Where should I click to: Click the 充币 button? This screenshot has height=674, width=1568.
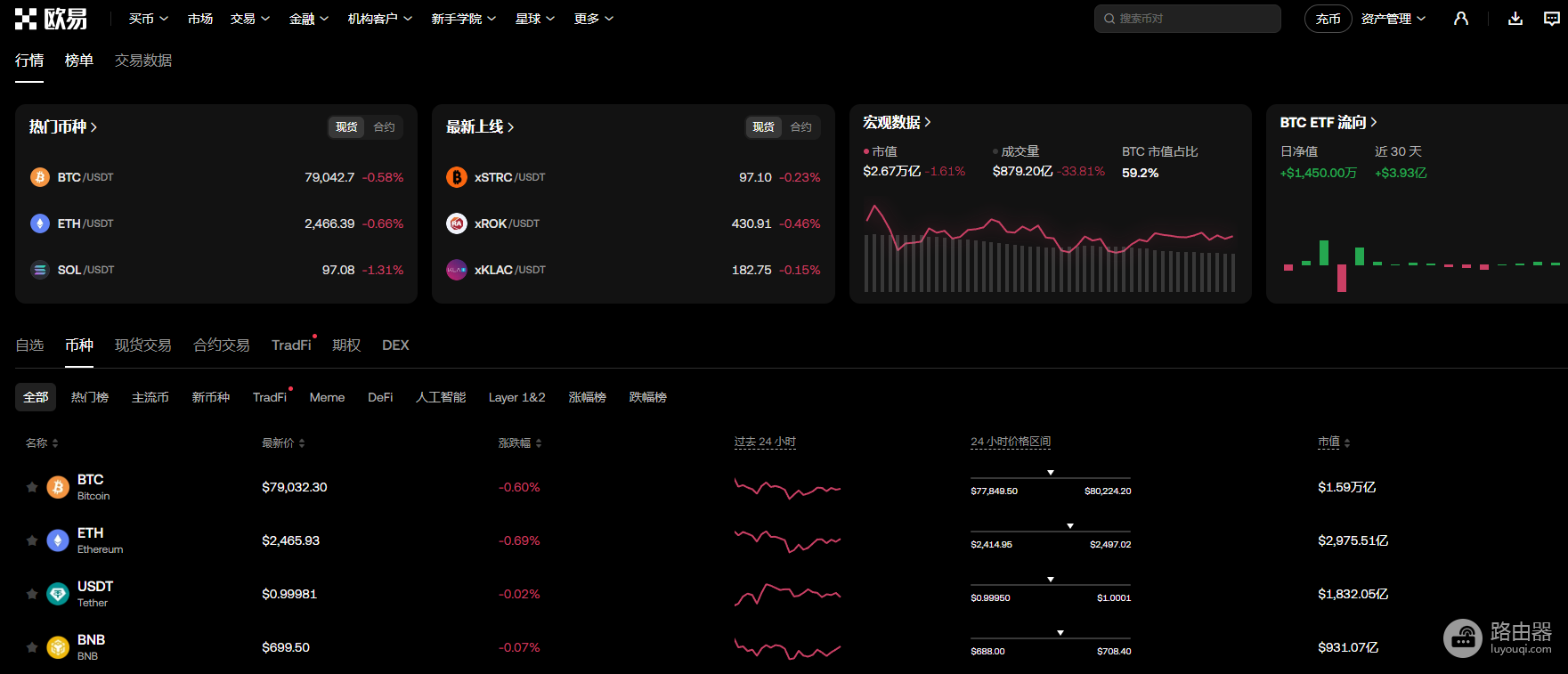[x=1328, y=19]
